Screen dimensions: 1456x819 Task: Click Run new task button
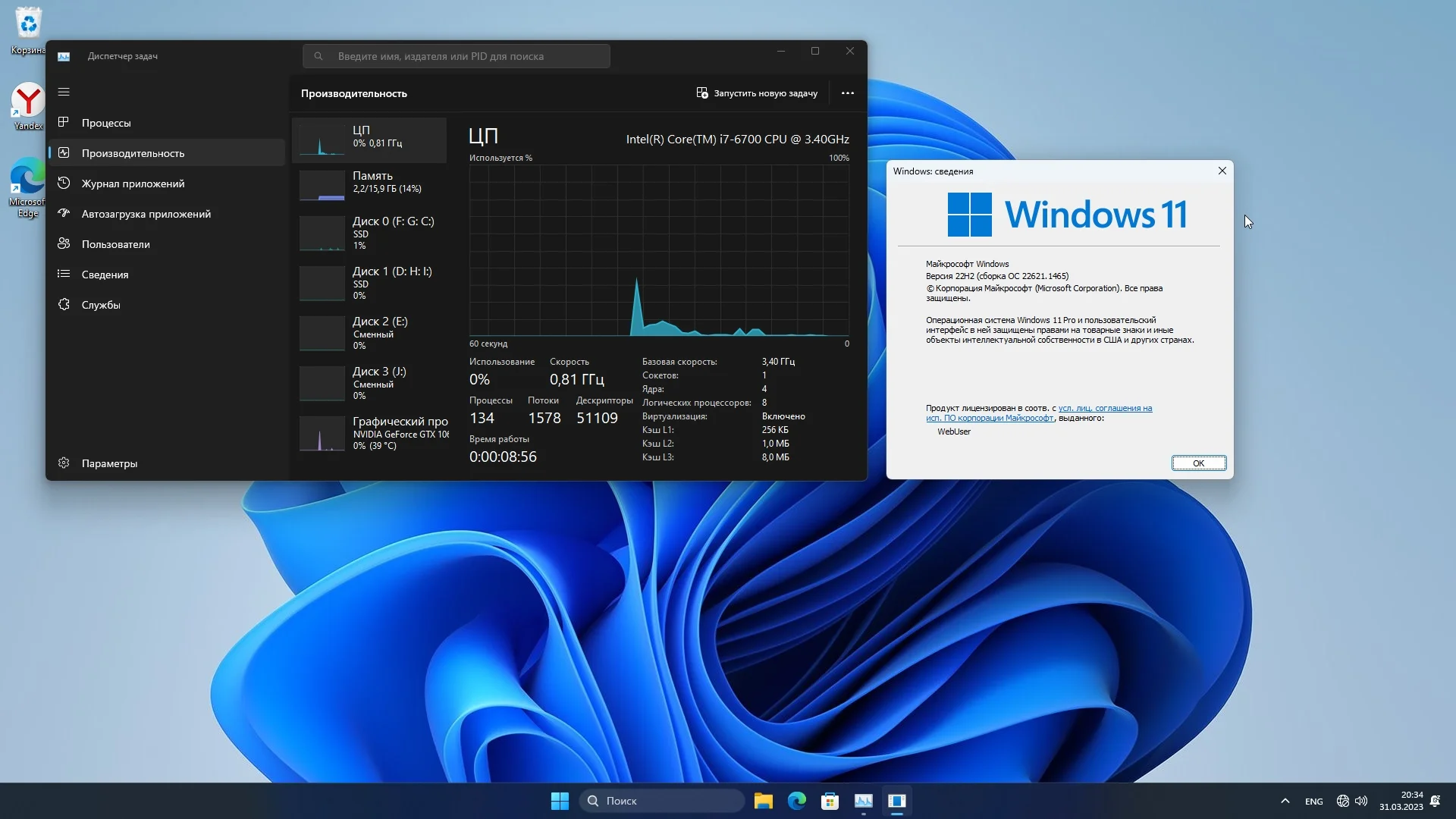click(757, 93)
